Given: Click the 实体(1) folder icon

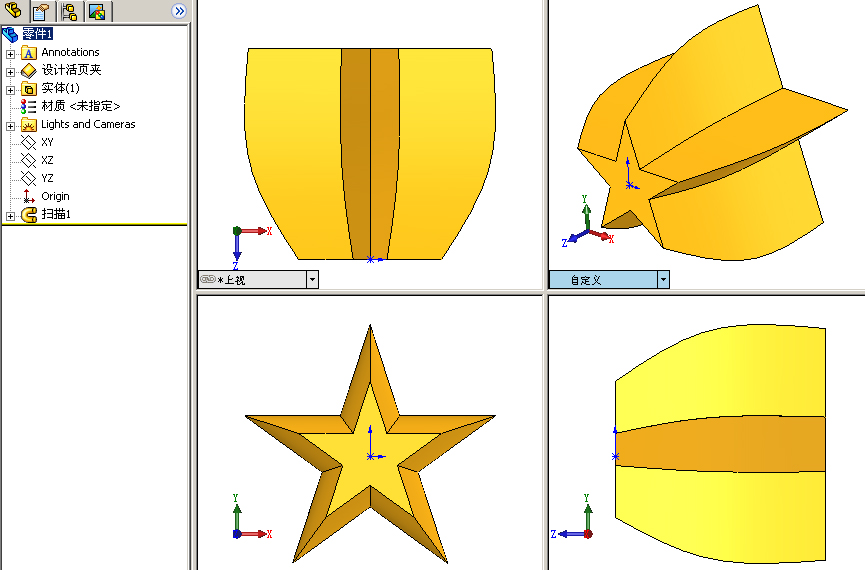Looking at the screenshot, I should (28, 89).
